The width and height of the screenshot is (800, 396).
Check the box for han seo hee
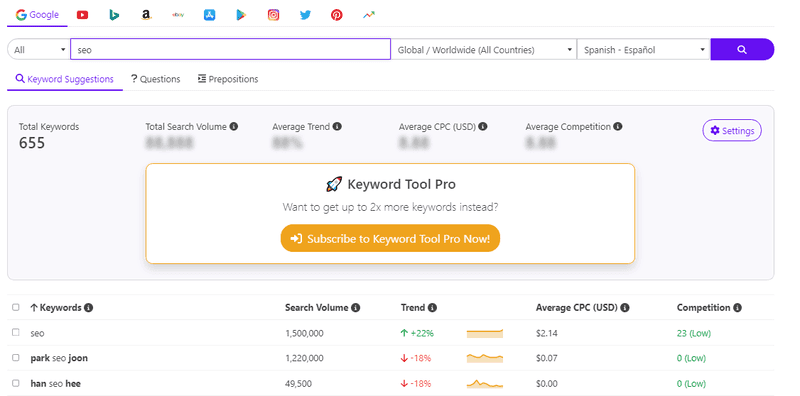coord(16,383)
